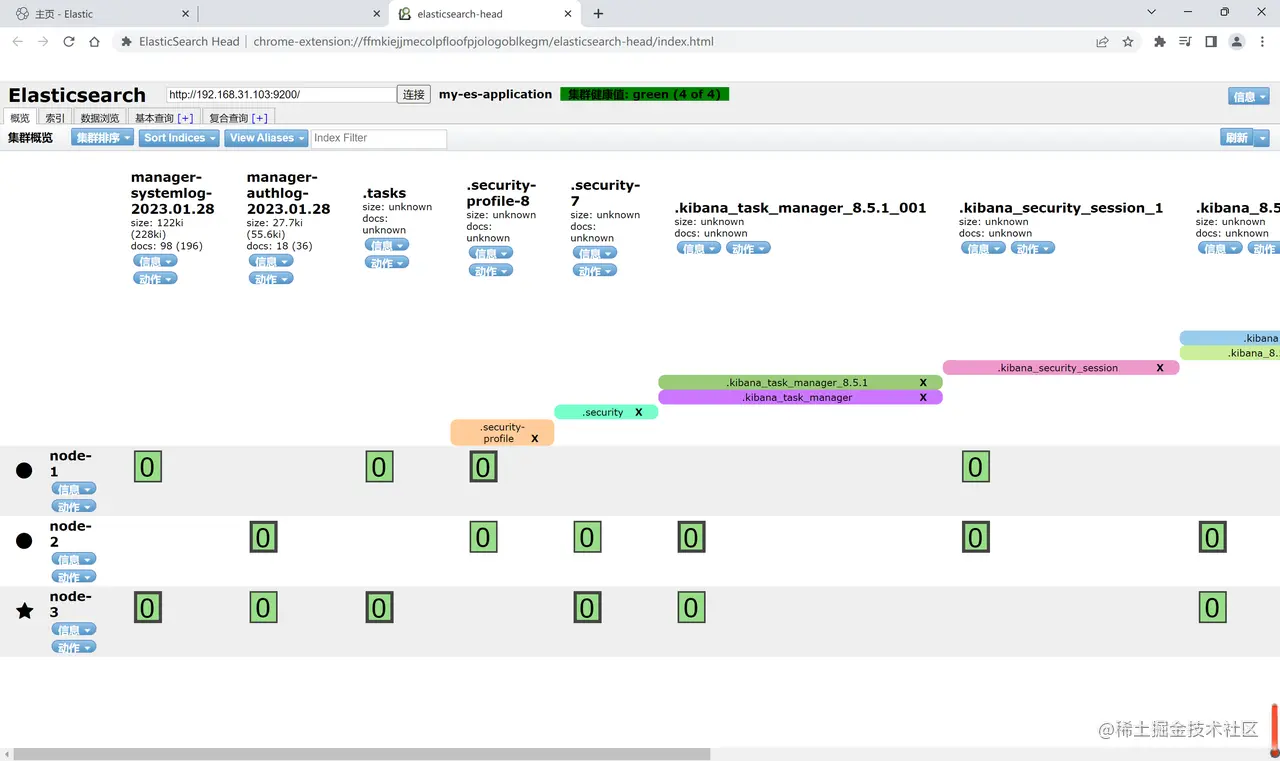Open the Chrome three-dot menu
This screenshot has height=761, width=1280.
coord(1261,42)
